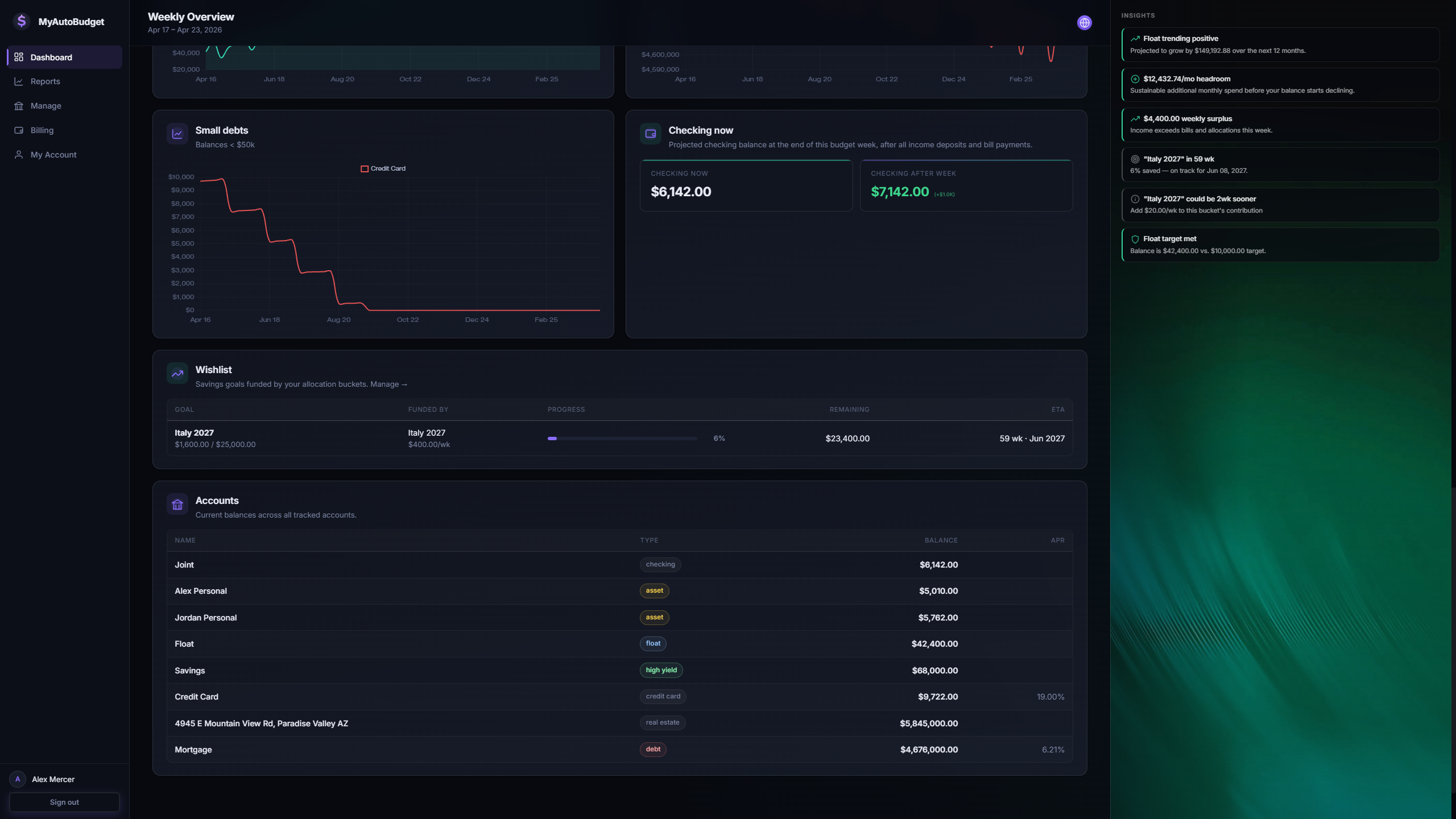
Task: Click the $68,000.00 Savings balance
Action: click(x=934, y=671)
